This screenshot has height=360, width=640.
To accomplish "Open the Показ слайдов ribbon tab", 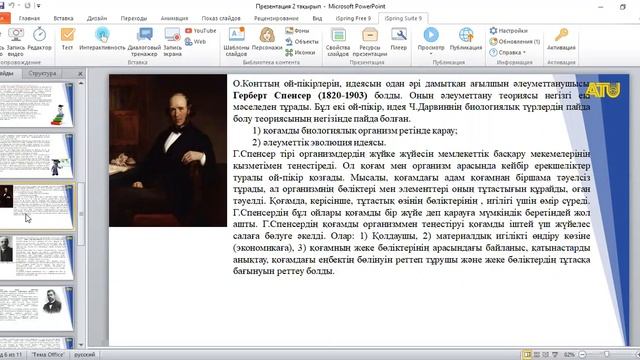I will coord(221,18).
